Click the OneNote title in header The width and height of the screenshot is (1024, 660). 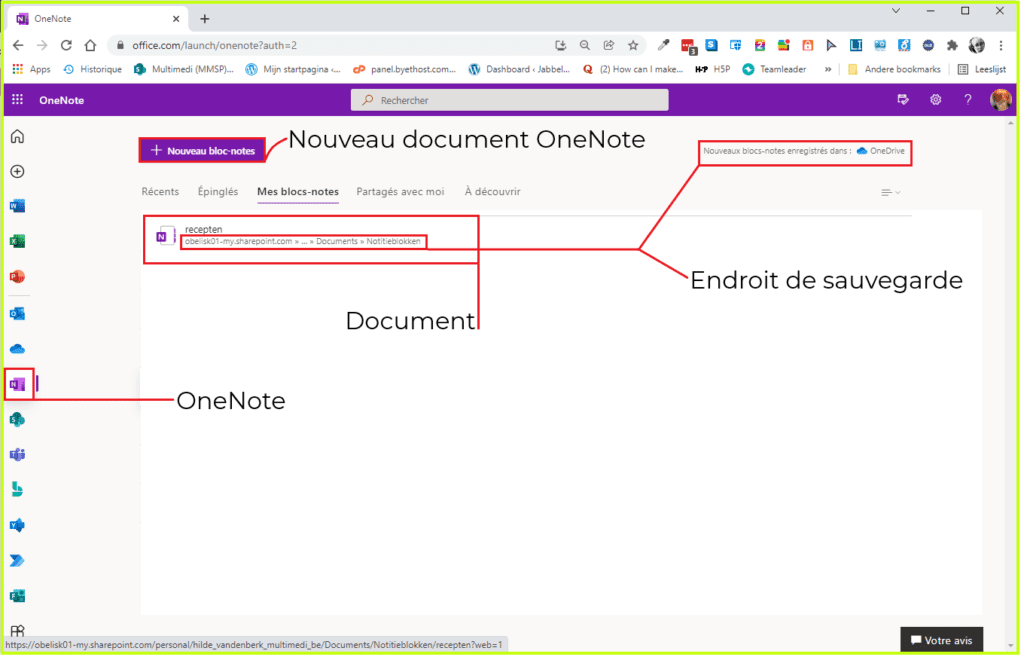point(61,100)
